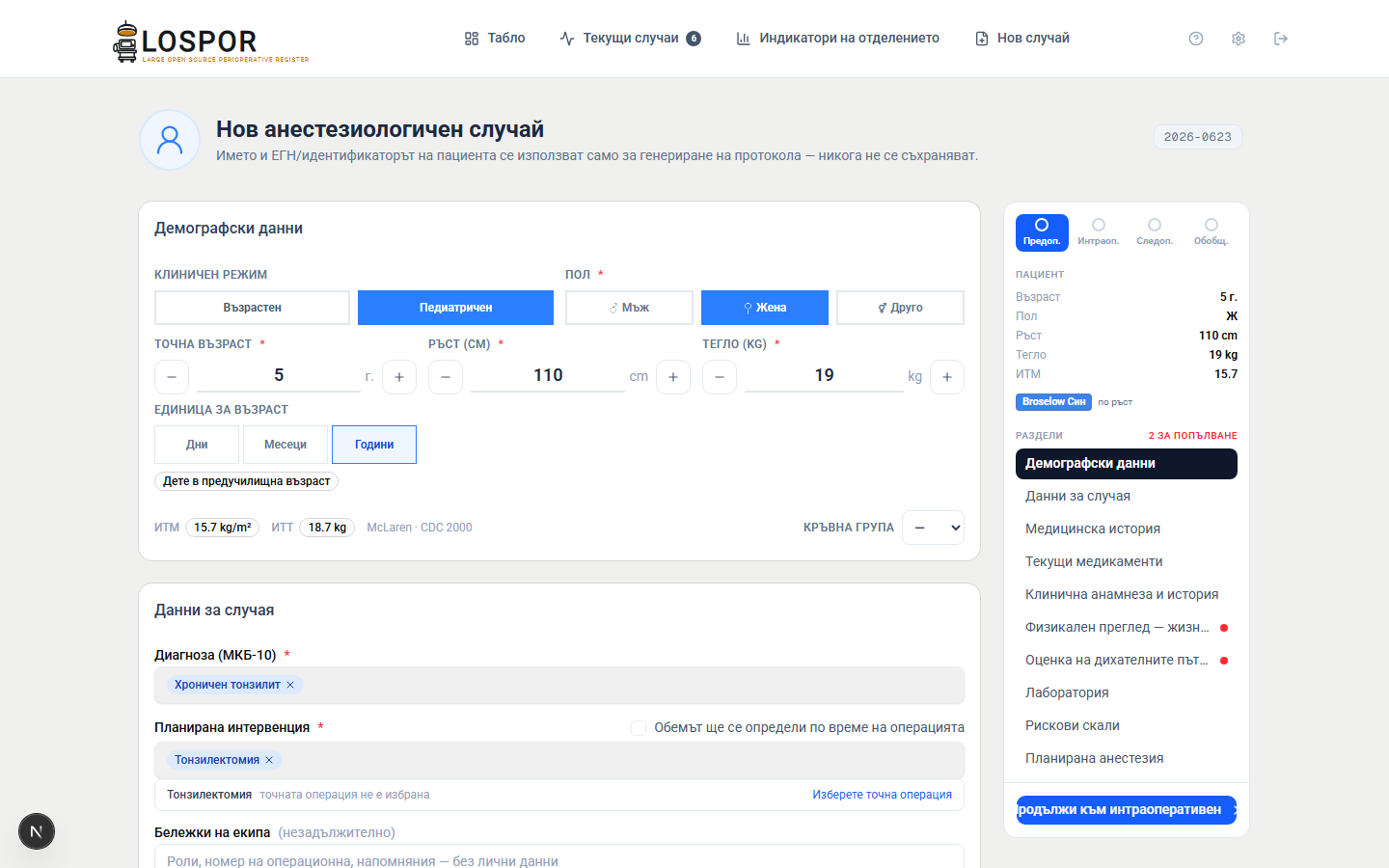1389x868 pixels.
Task: Set age unit to Дни
Action: click(197, 445)
